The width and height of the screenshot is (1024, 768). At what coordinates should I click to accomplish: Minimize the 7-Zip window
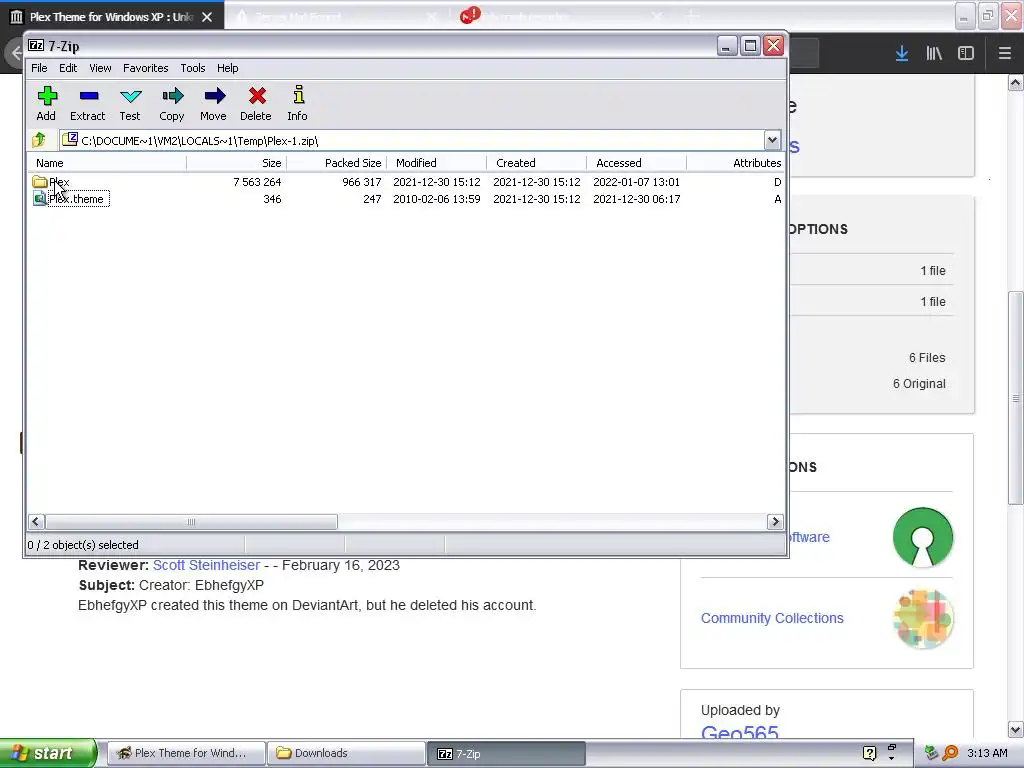727,46
